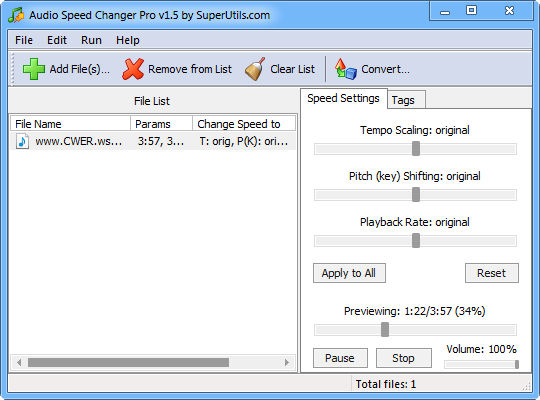
Task: Click the red X Remove from List icon
Action: point(133,69)
